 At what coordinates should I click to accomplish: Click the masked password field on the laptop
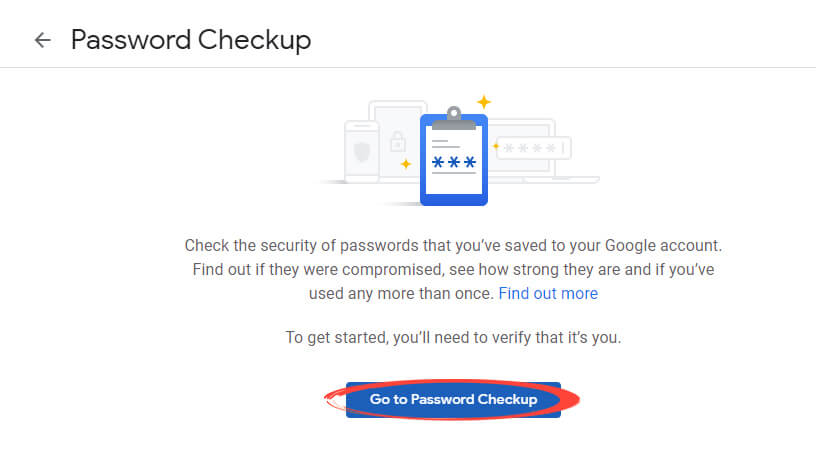point(533,148)
